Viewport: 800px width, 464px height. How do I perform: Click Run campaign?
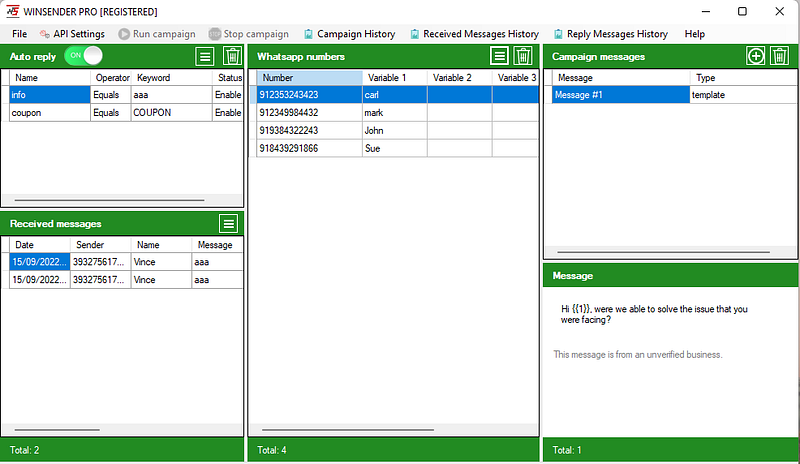(157, 34)
